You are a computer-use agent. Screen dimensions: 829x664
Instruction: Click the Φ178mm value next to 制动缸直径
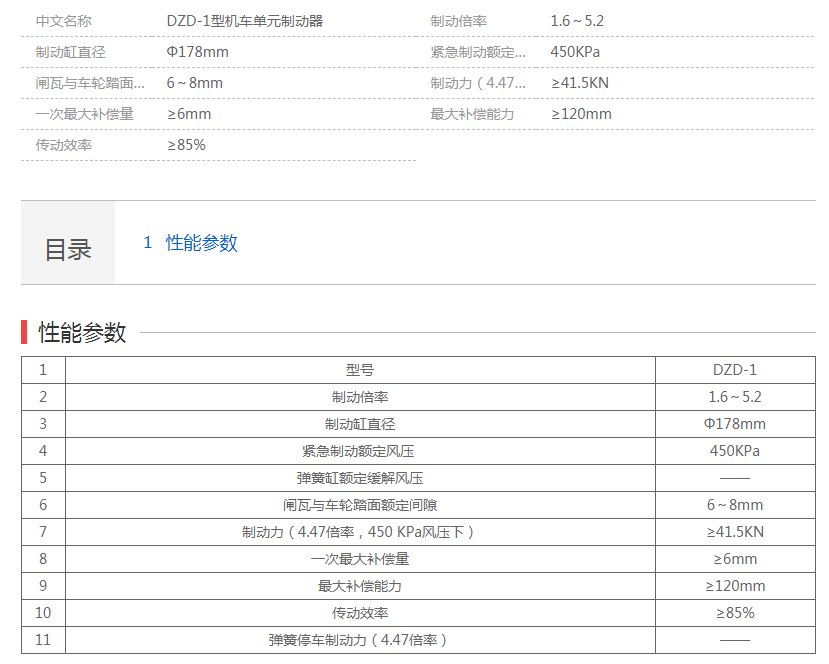[x=197, y=51]
